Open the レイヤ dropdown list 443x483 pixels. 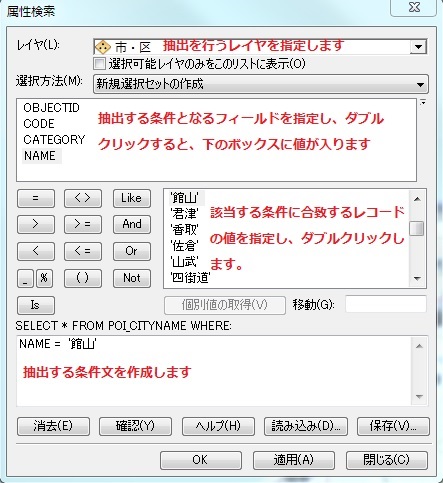(418, 47)
